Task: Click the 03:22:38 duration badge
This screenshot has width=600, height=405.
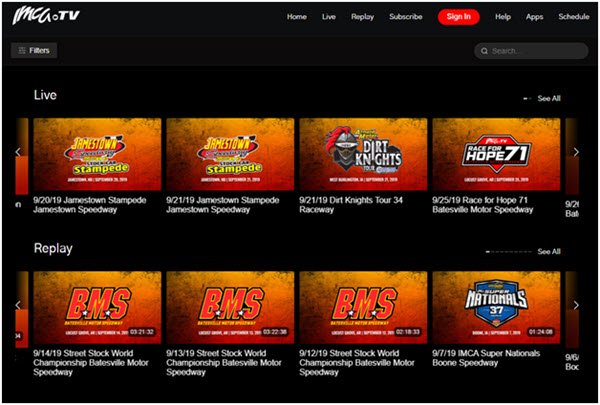Action: tap(275, 332)
